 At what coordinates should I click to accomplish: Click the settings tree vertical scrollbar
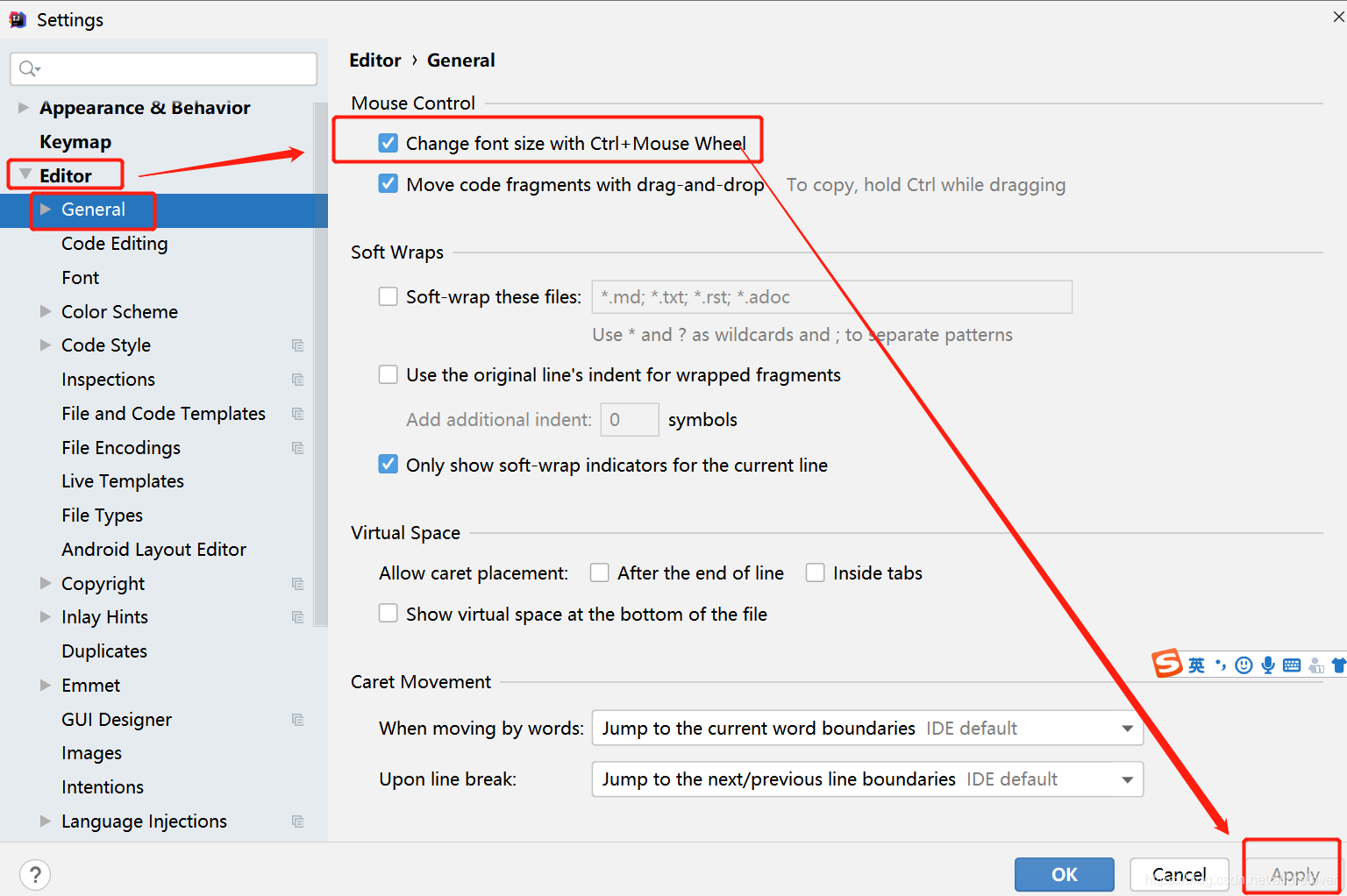coord(320,364)
